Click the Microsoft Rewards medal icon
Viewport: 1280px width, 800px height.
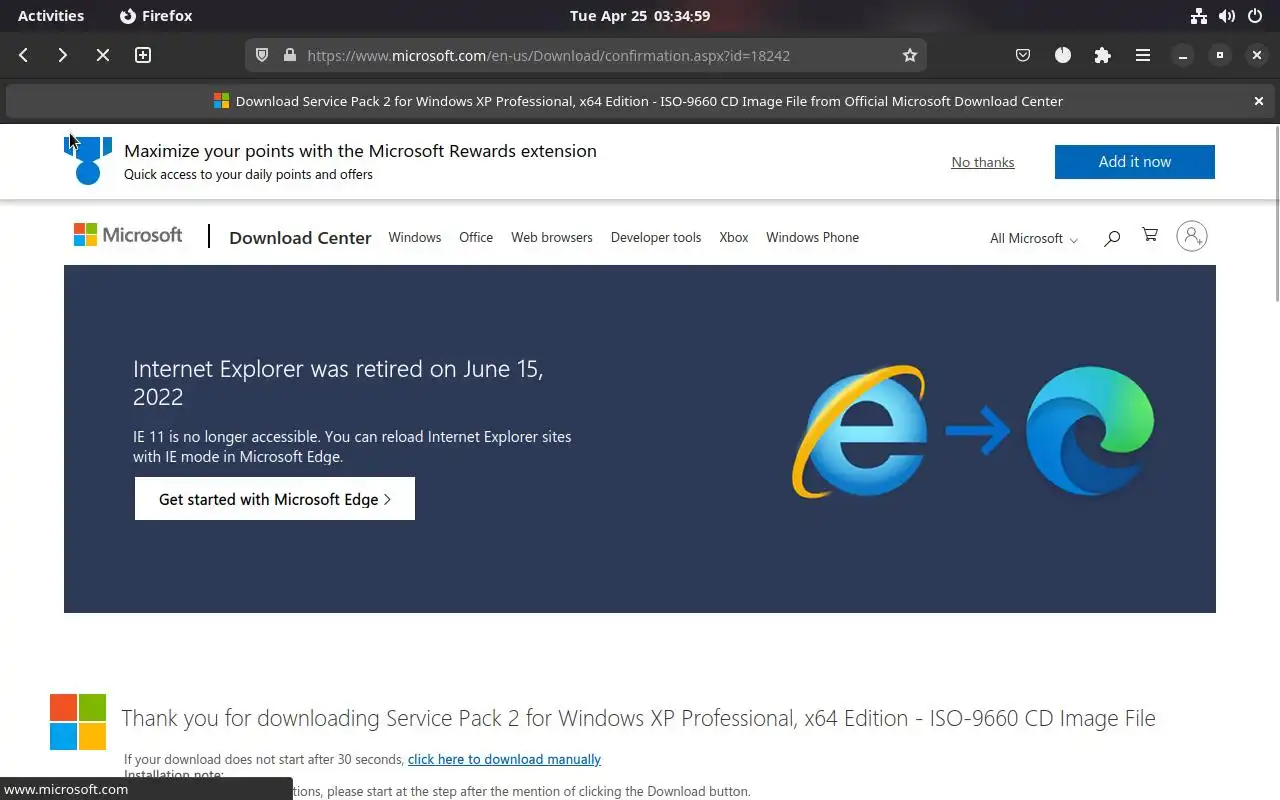(x=88, y=159)
